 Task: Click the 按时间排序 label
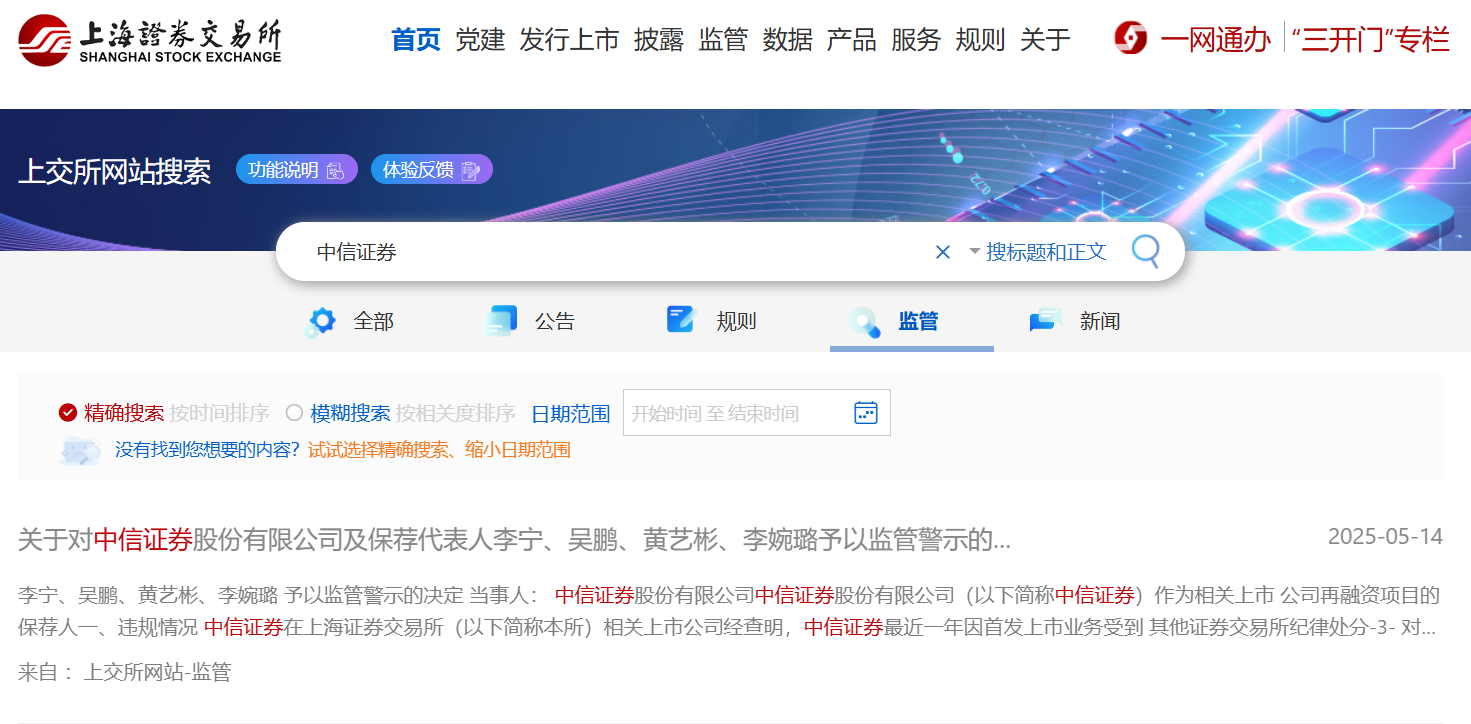point(219,413)
